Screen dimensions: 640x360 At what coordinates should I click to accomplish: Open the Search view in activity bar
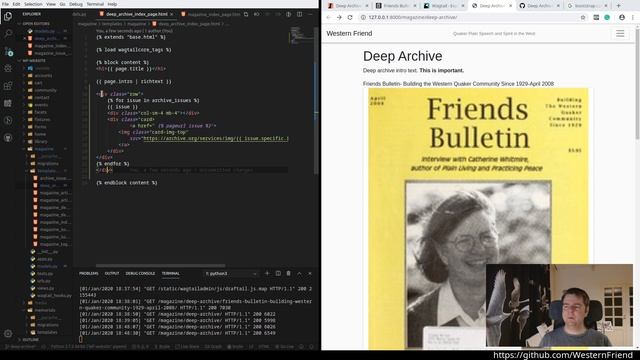coord(8,33)
